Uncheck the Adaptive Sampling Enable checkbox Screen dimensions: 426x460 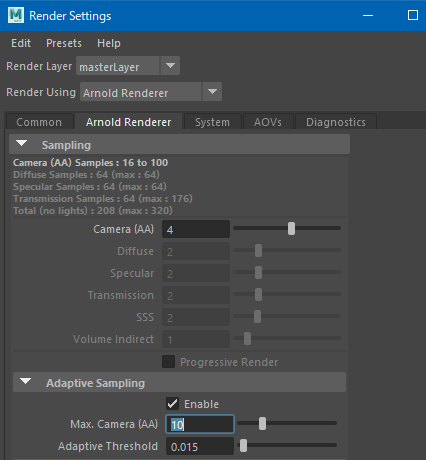(x=172, y=404)
